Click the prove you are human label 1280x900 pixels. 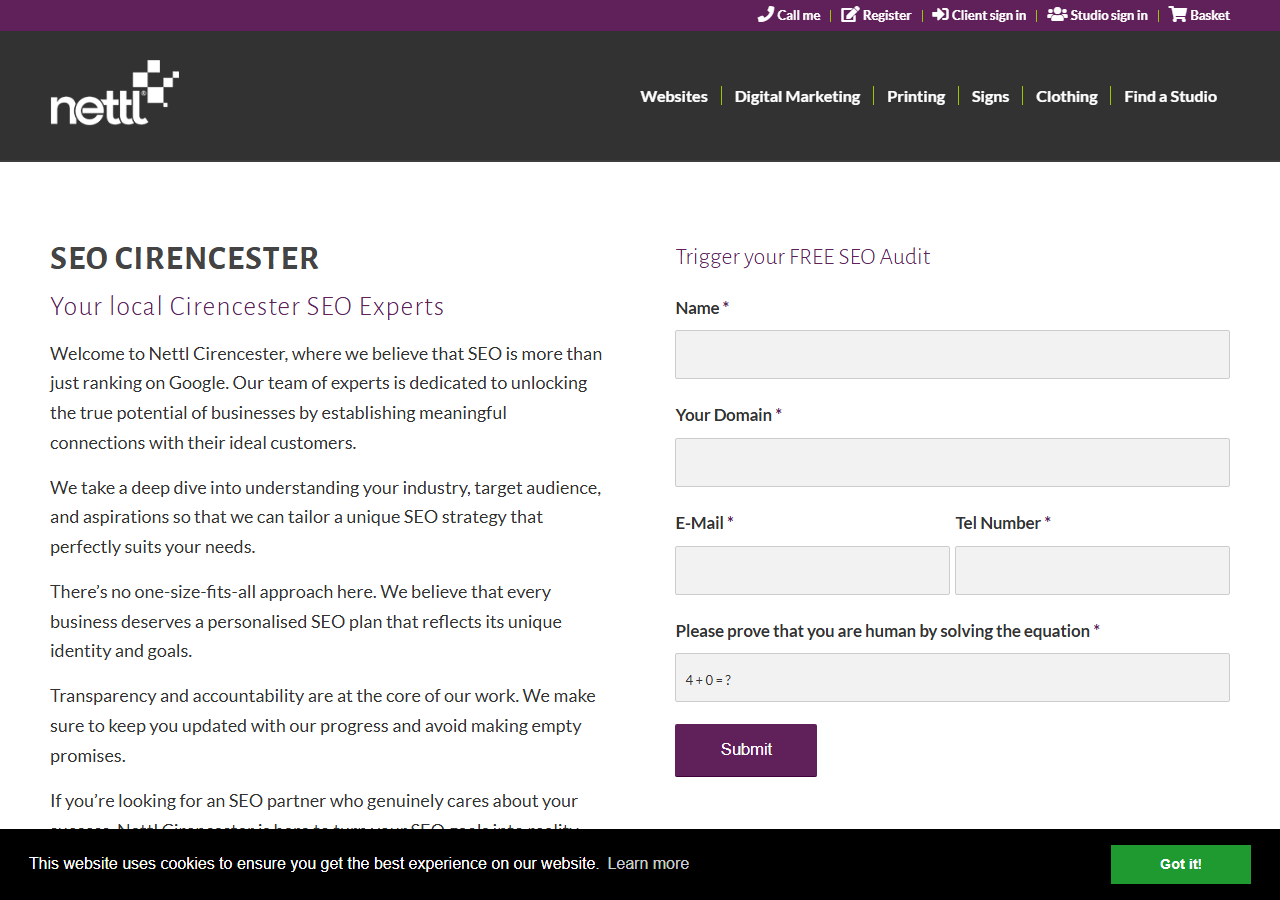point(887,631)
